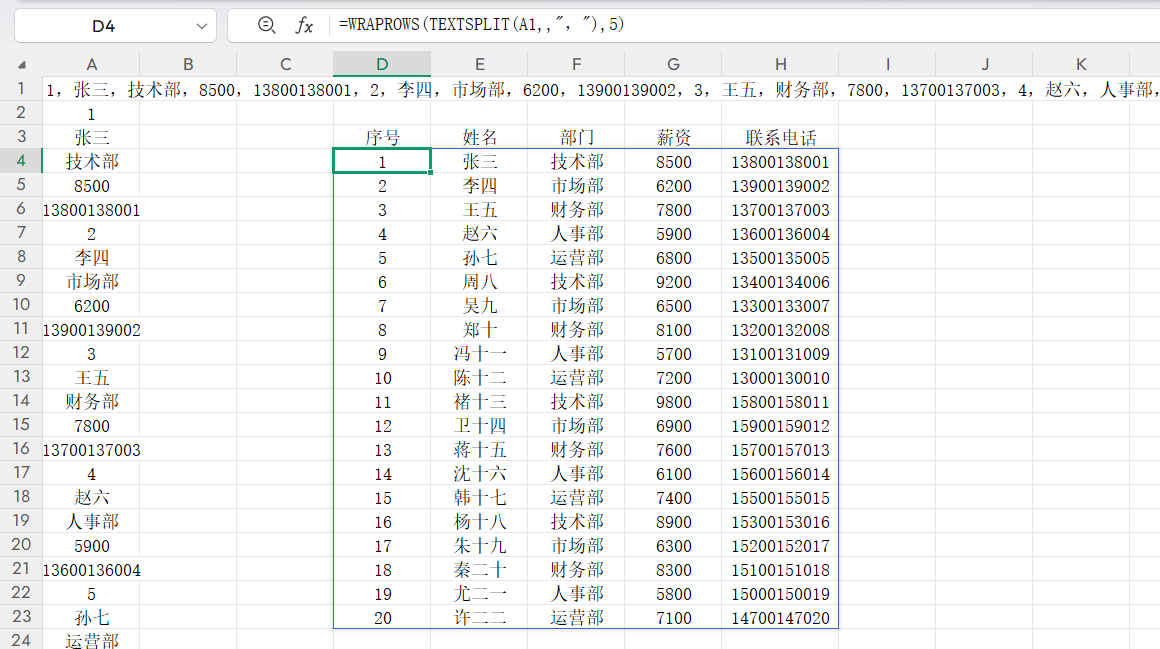Click cell A1 with the long text string

(x=91, y=90)
